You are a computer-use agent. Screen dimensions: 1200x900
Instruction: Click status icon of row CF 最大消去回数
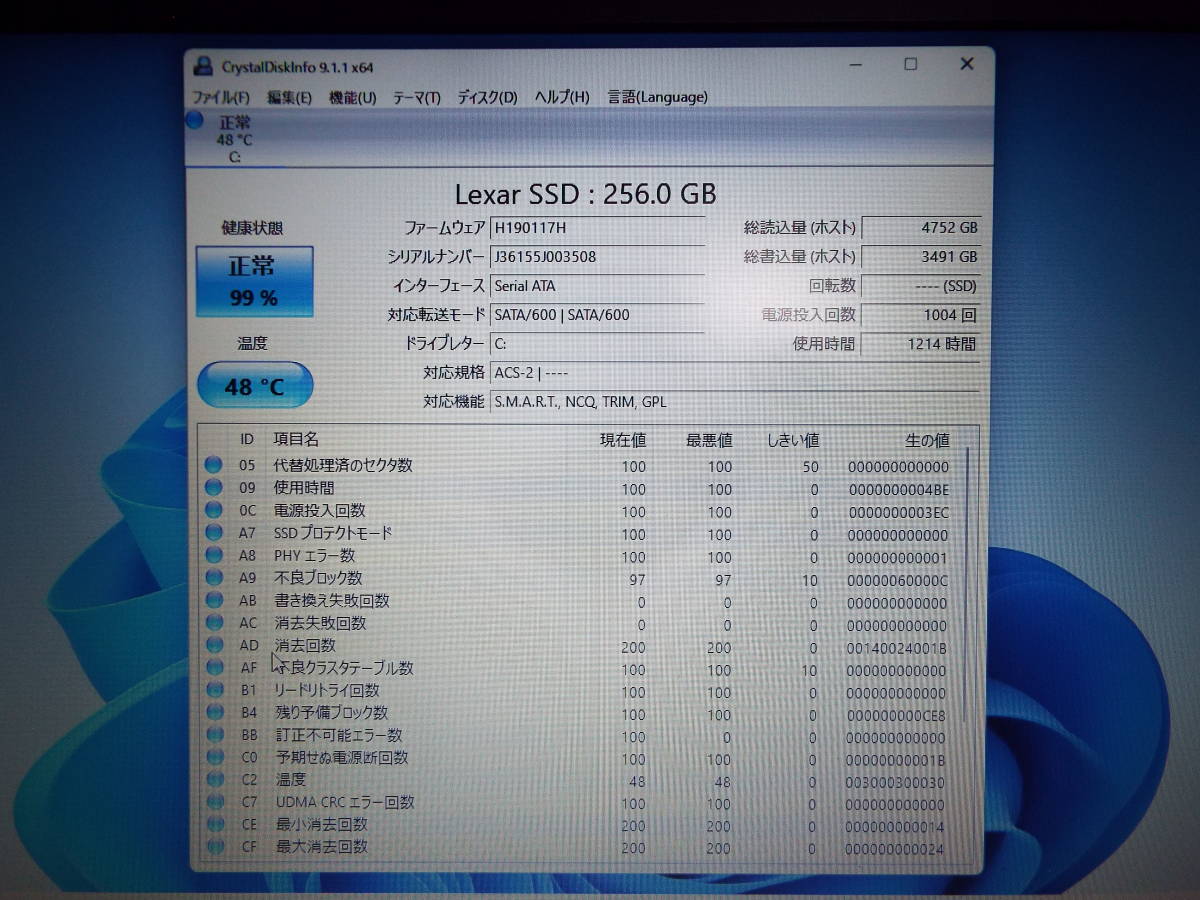[x=214, y=847]
